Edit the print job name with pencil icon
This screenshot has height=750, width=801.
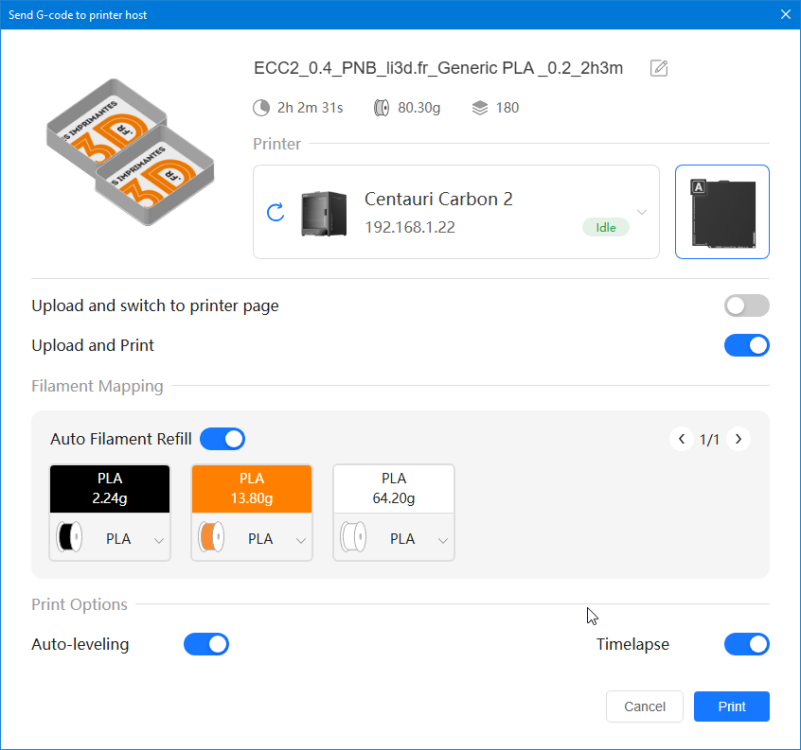click(657, 68)
